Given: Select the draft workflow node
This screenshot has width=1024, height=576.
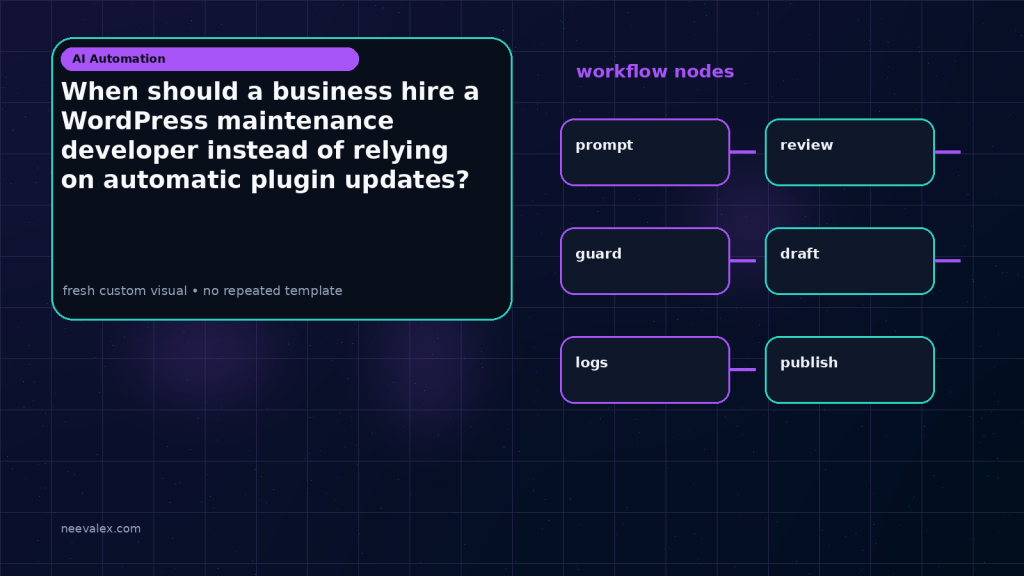Looking at the screenshot, I should (850, 261).
